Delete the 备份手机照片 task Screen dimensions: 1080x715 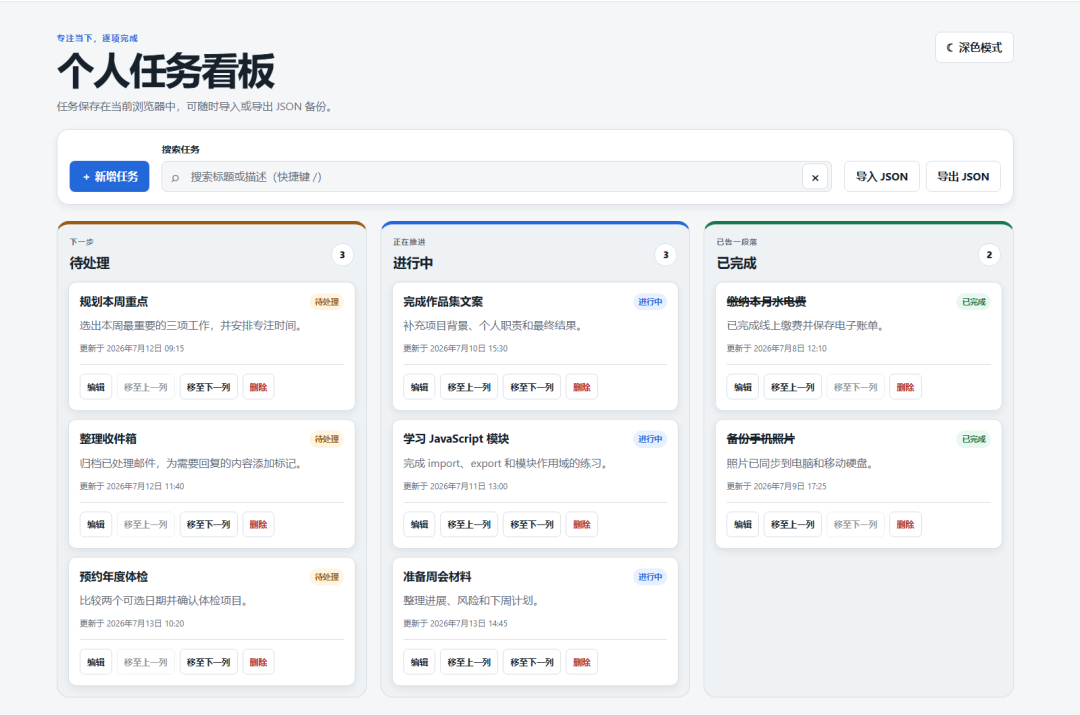coord(905,524)
